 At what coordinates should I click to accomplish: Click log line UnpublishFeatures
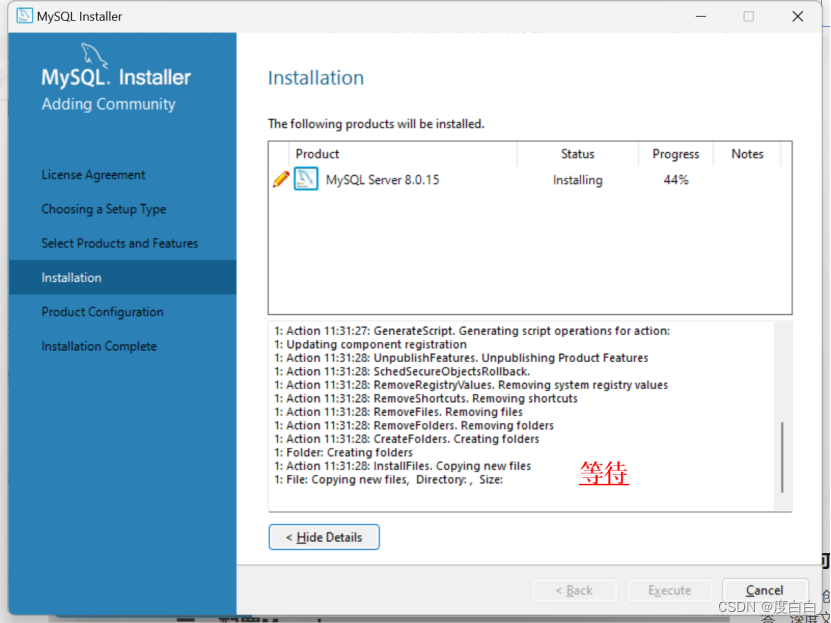click(461, 358)
